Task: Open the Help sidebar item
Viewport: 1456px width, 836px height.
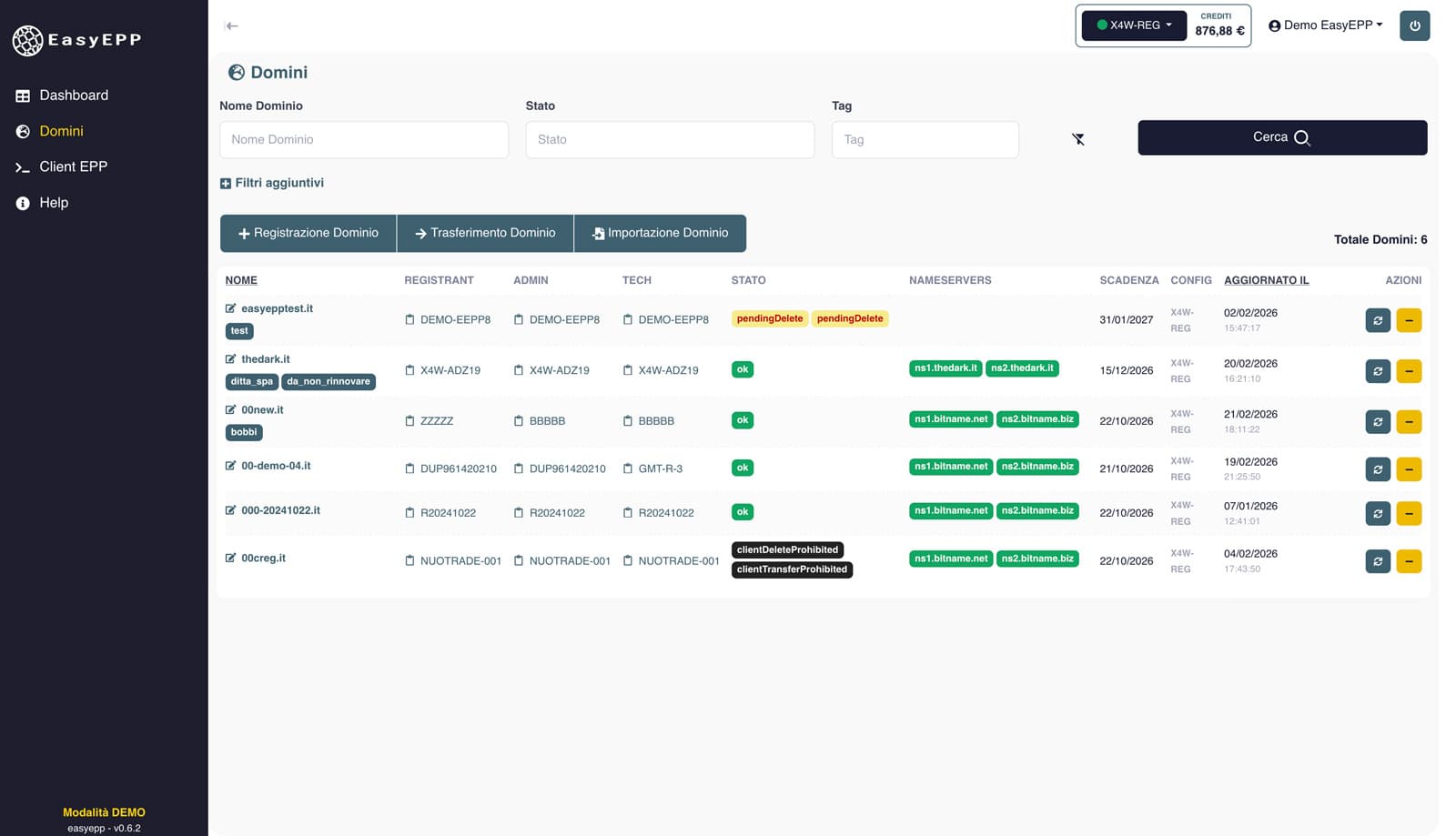Action: (54, 203)
